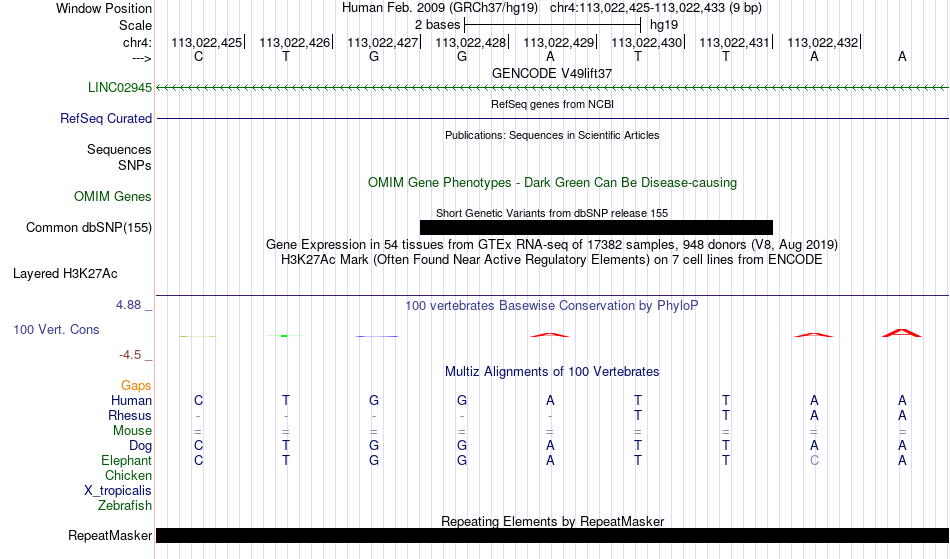Click the light grey C in Elephant row

tap(814, 461)
